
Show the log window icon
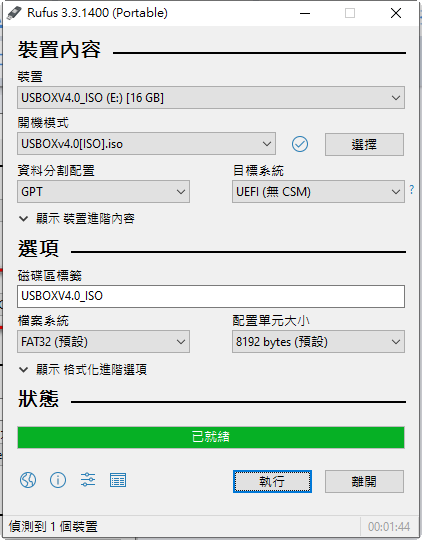point(118,480)
